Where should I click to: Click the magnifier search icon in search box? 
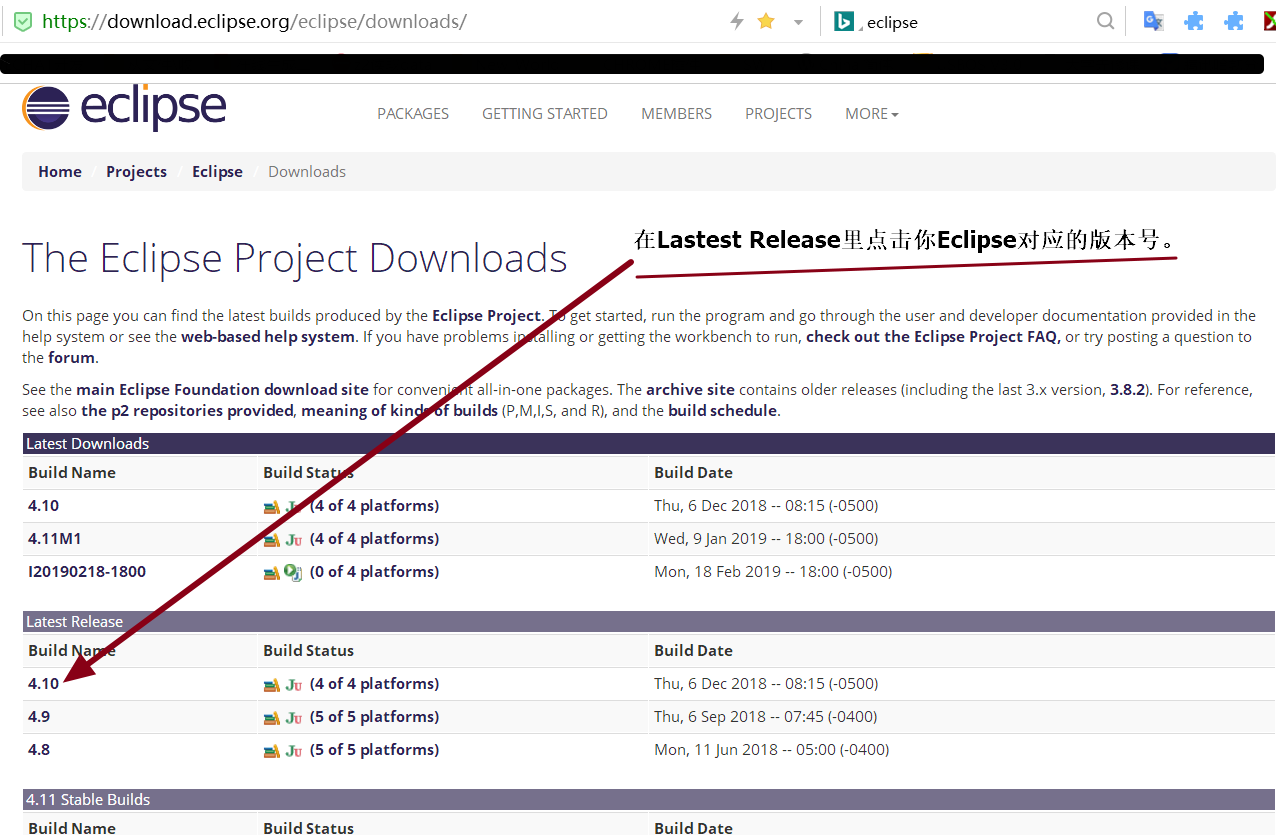click(1105, 21)
